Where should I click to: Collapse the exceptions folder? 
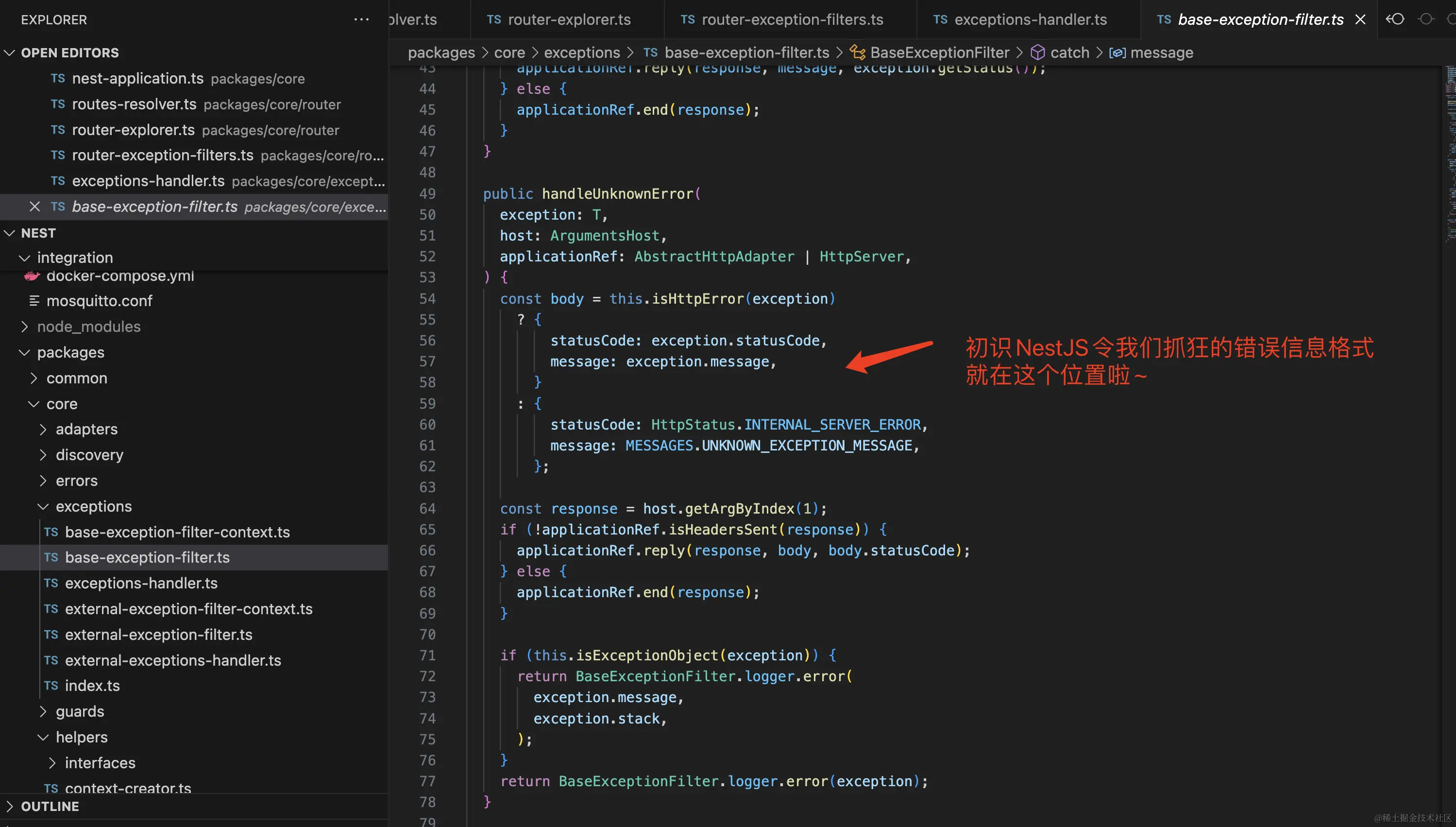click(43, 506)
